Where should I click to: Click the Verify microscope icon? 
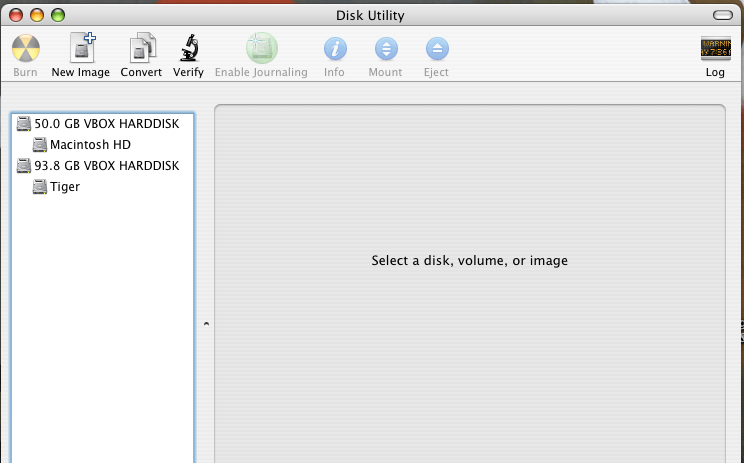189,47
